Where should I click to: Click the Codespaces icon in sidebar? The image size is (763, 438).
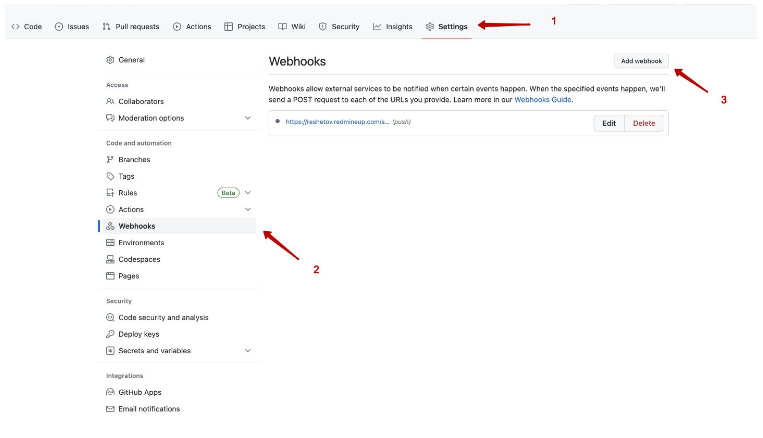coord(110,259)
